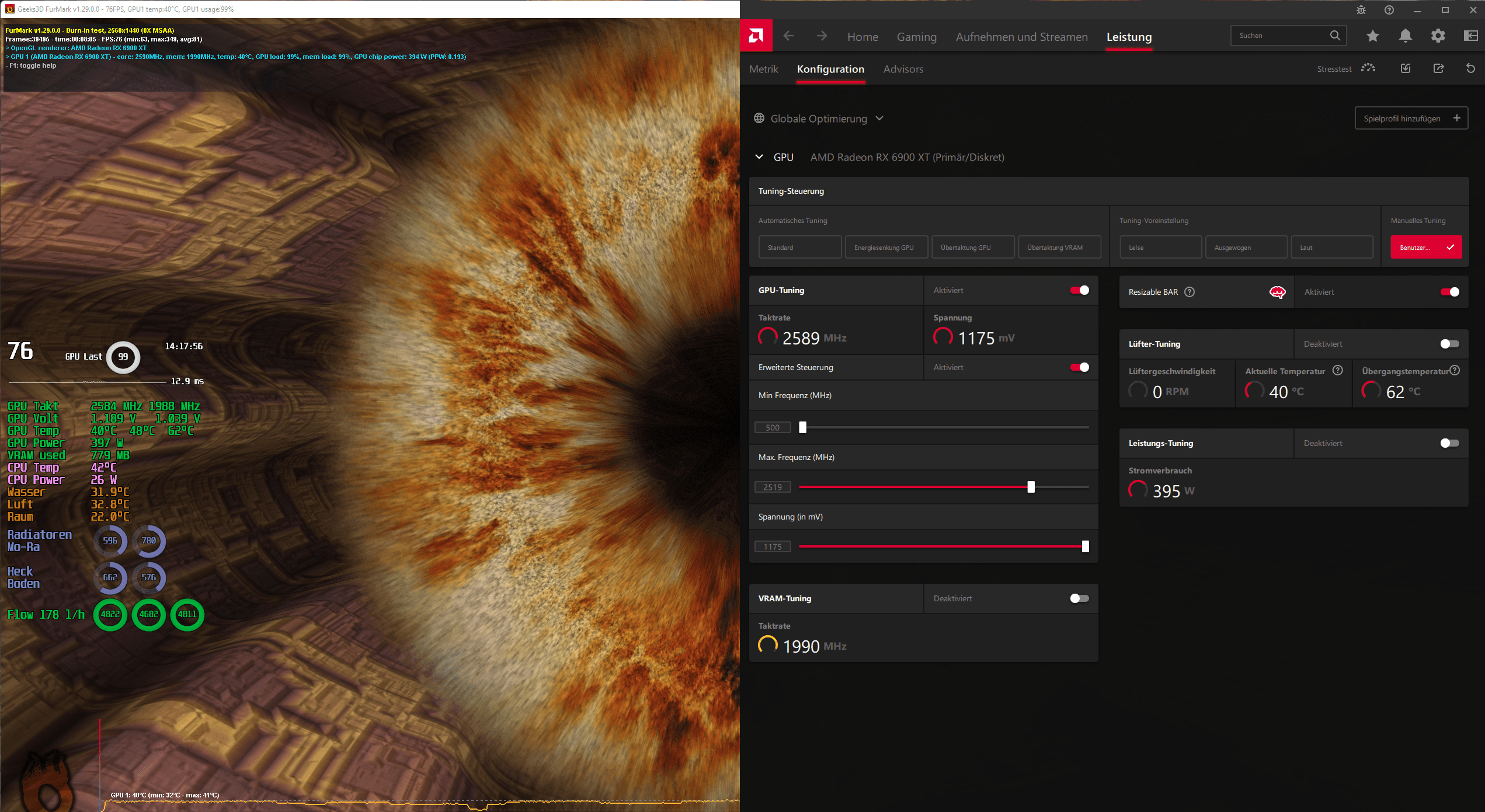Enable VRAM-Tuning switch
The image size is (1485, 812).
(1080, 598)
